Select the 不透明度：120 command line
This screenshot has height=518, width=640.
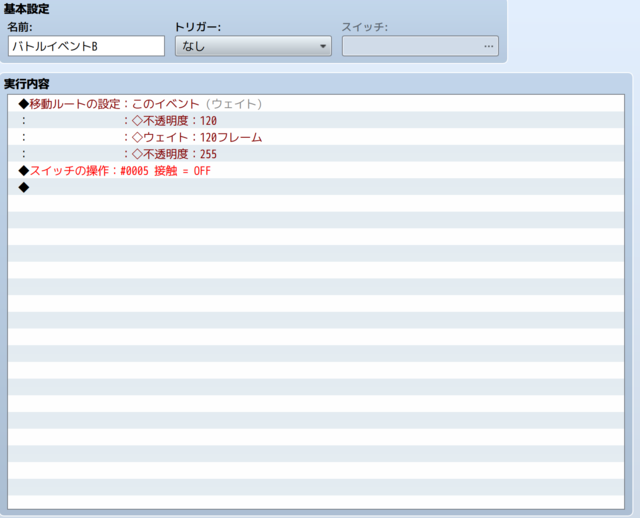(x=316, y=120)
